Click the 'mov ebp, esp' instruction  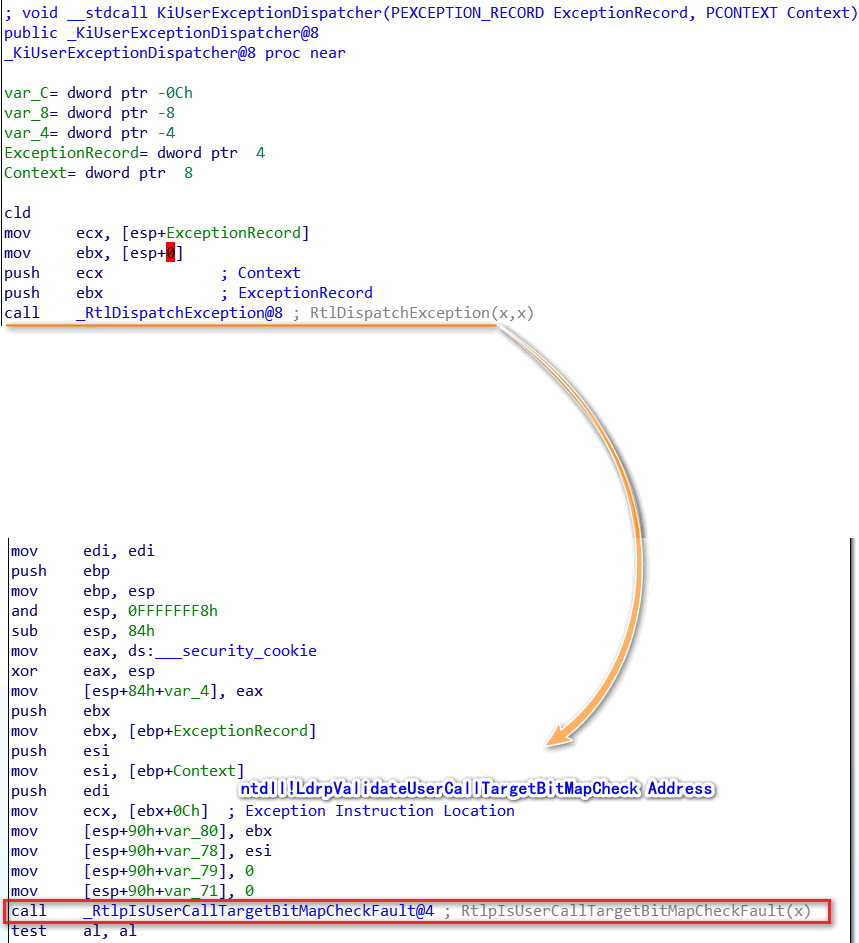pos(82,591)
